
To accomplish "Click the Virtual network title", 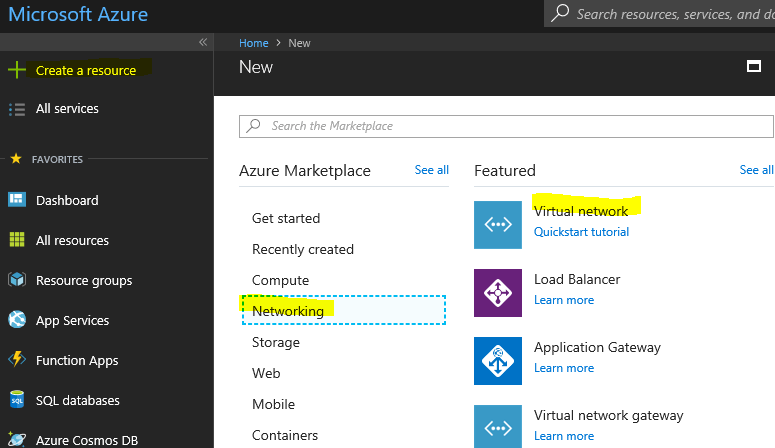I will click(x=581, y=211).
